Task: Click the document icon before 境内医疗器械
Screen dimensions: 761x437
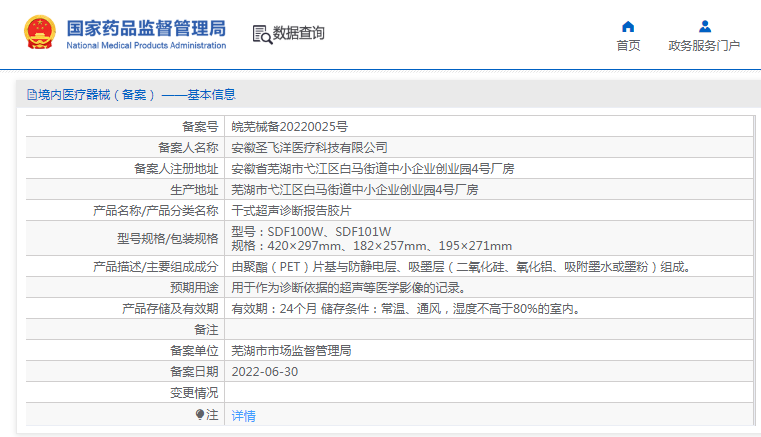Action: coord(32,94)
